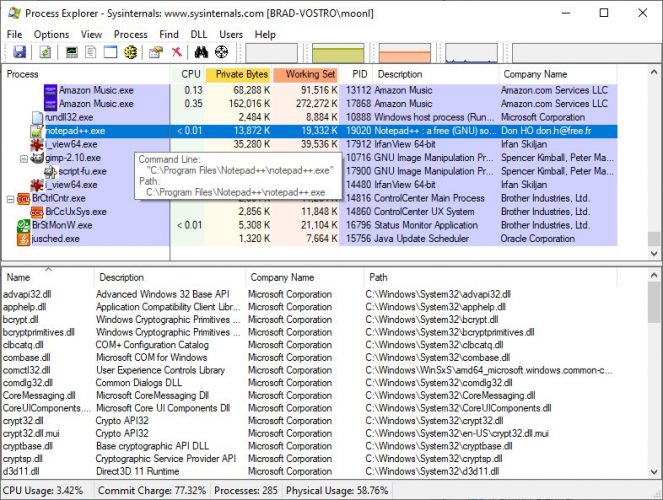
Task: Select the advapi32.dll row
Action: (x=310, y=295)
